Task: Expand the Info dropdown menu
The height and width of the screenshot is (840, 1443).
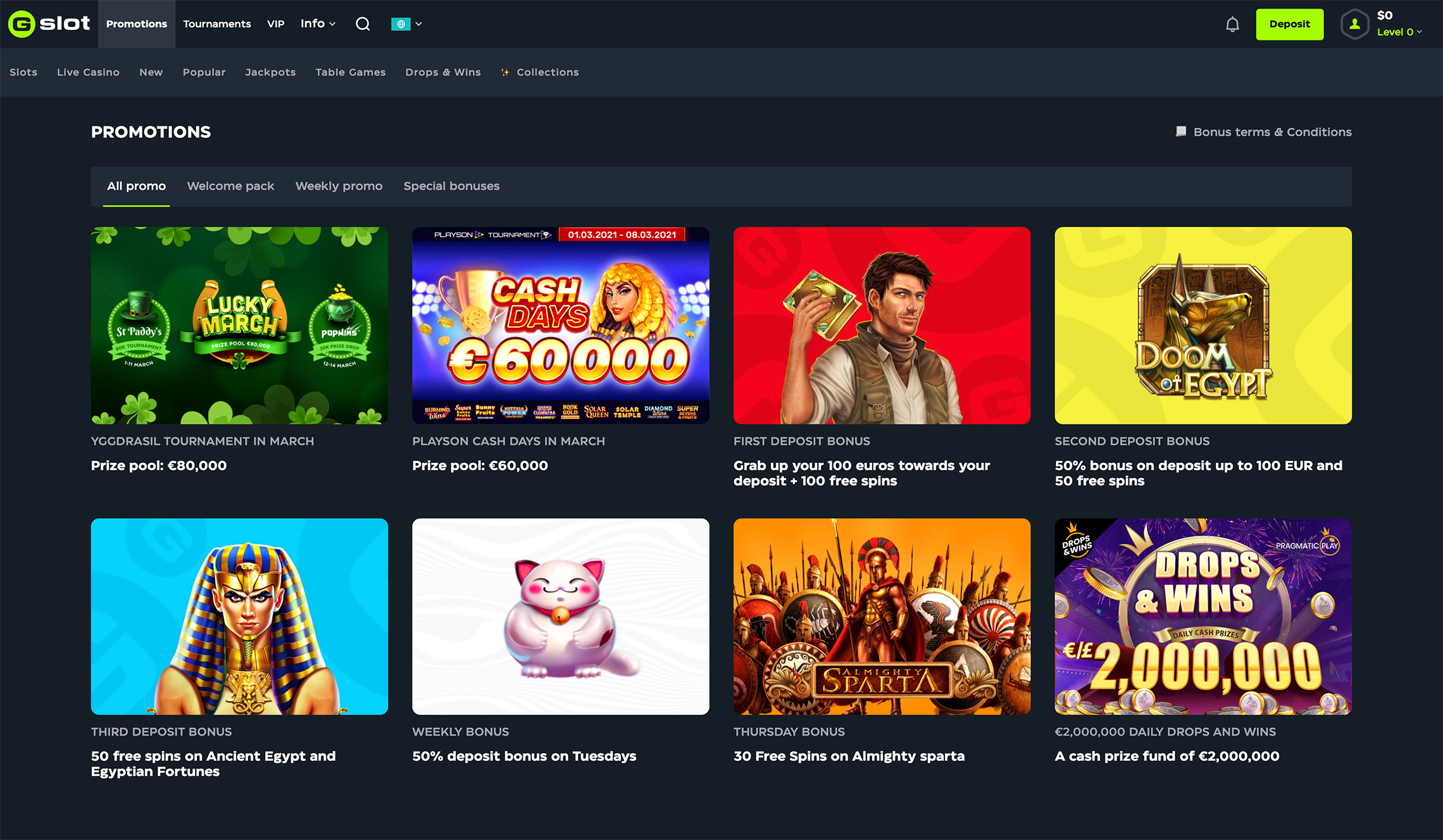Action: 318,23
